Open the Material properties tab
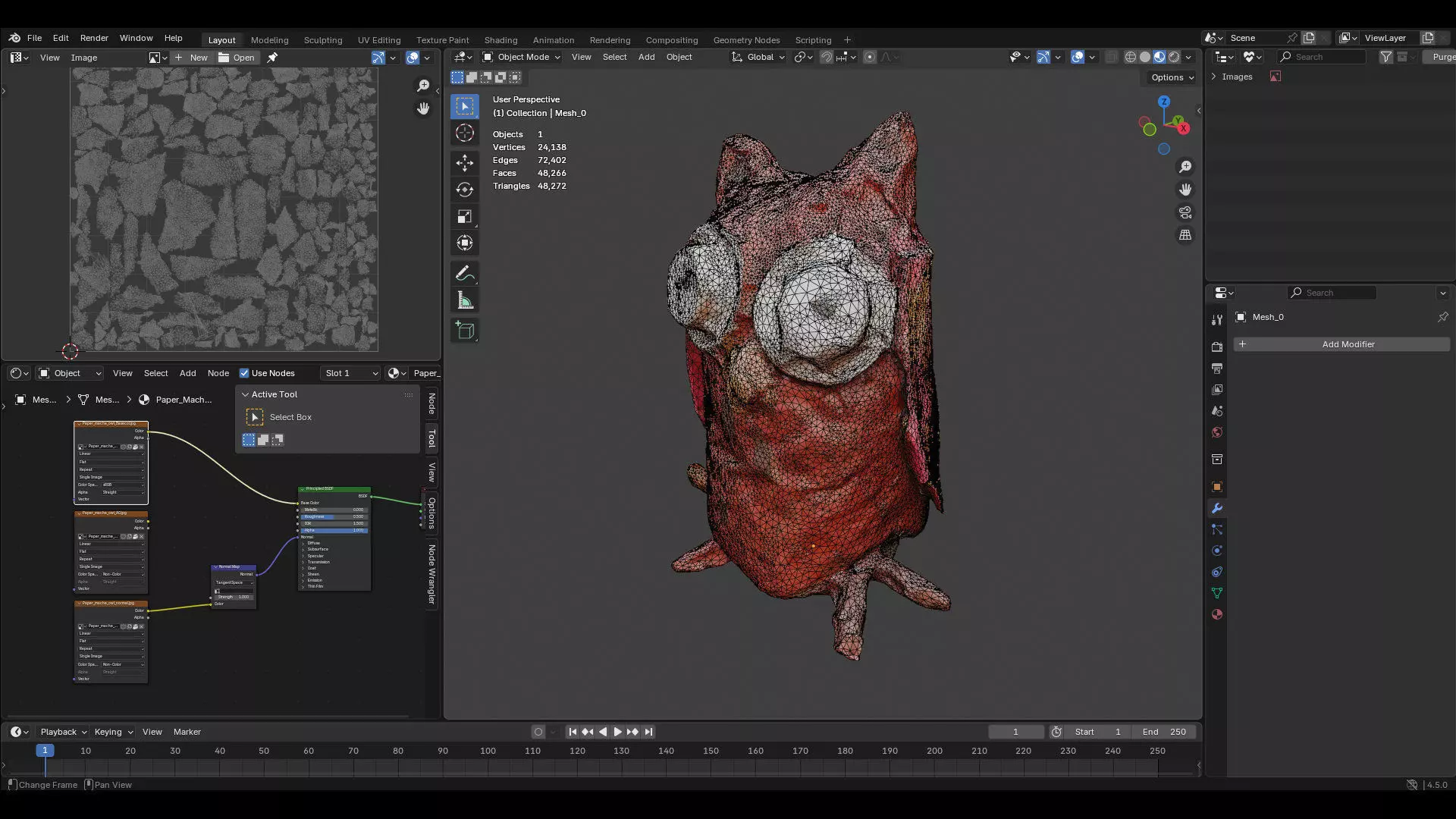This screenshot has width=1456, height=819. coord(1217,614)
